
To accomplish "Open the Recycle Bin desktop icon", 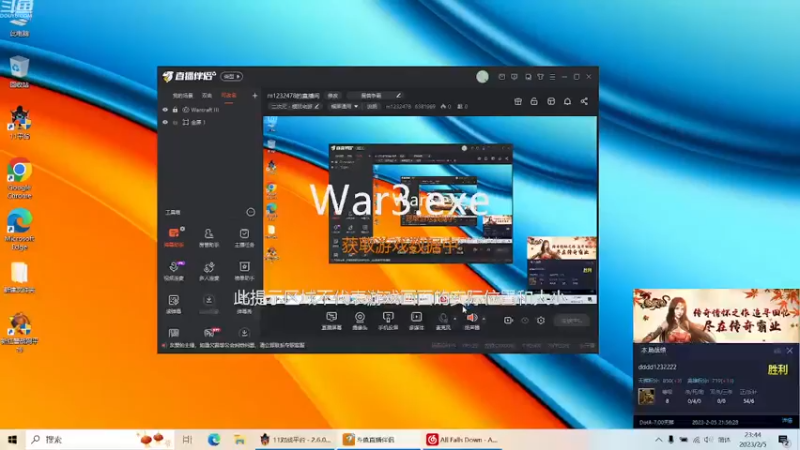I will point(19,71).
